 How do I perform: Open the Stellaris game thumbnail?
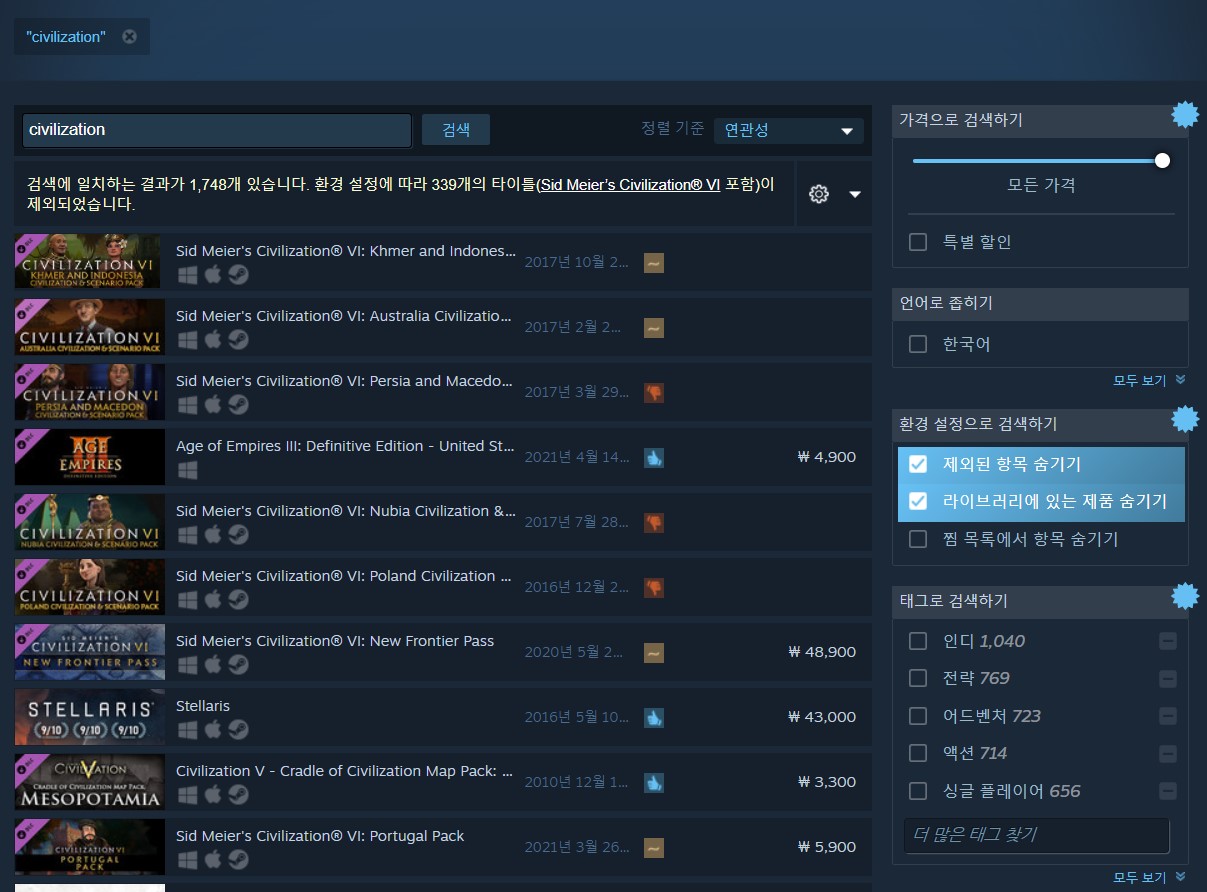(90, 717)
